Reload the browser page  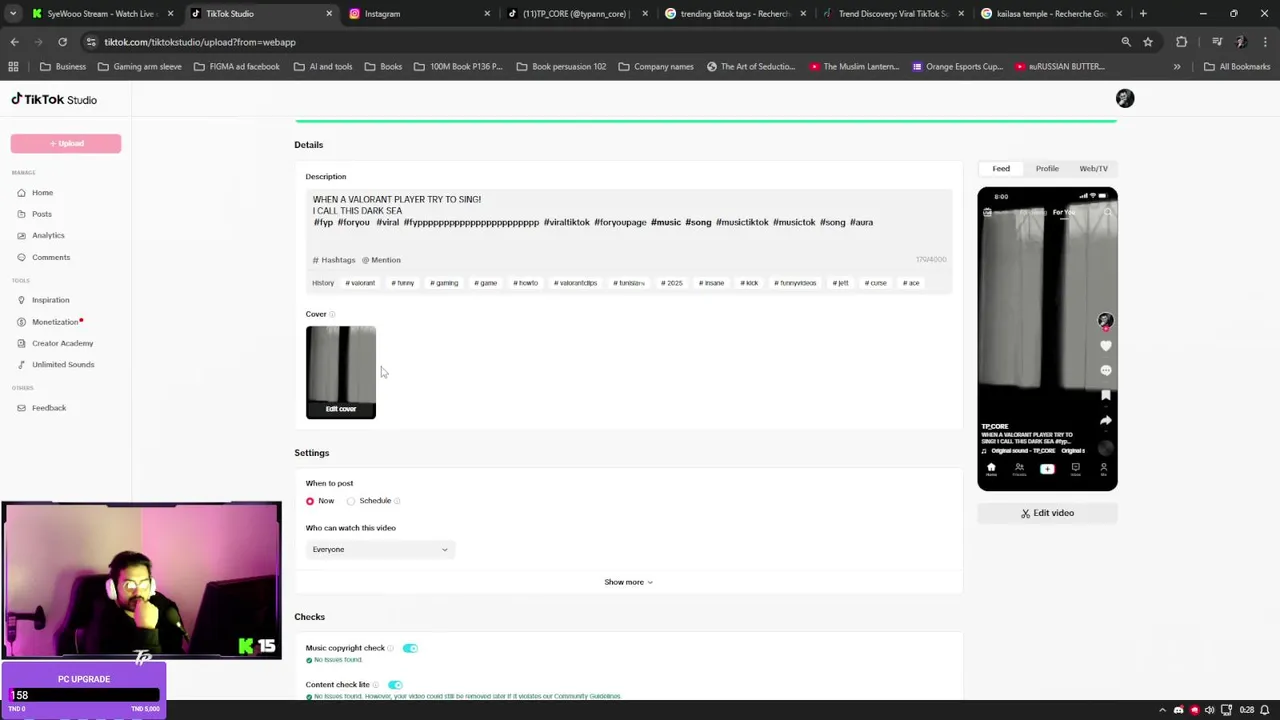62,42
